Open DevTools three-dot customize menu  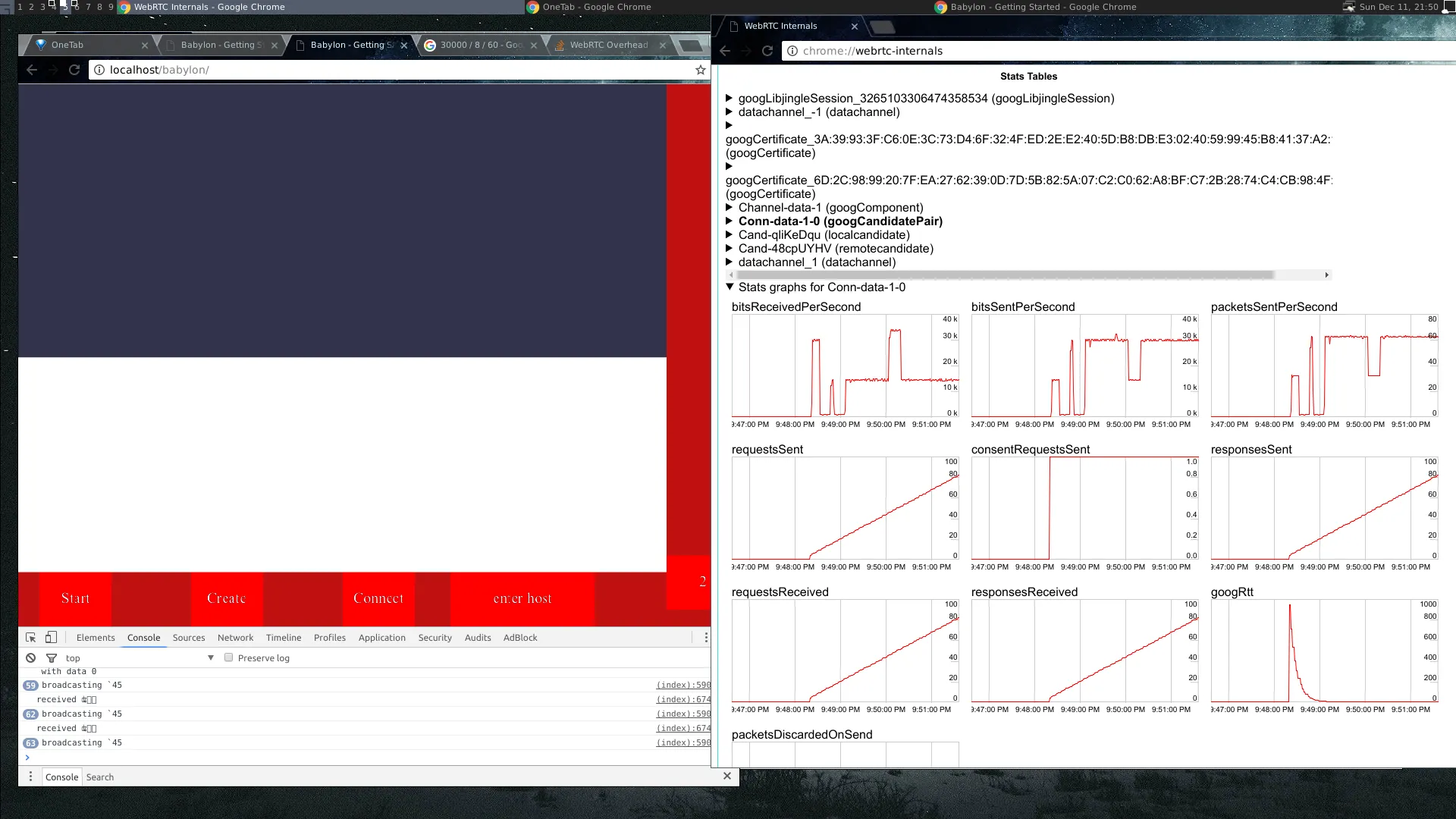(706, 638)
